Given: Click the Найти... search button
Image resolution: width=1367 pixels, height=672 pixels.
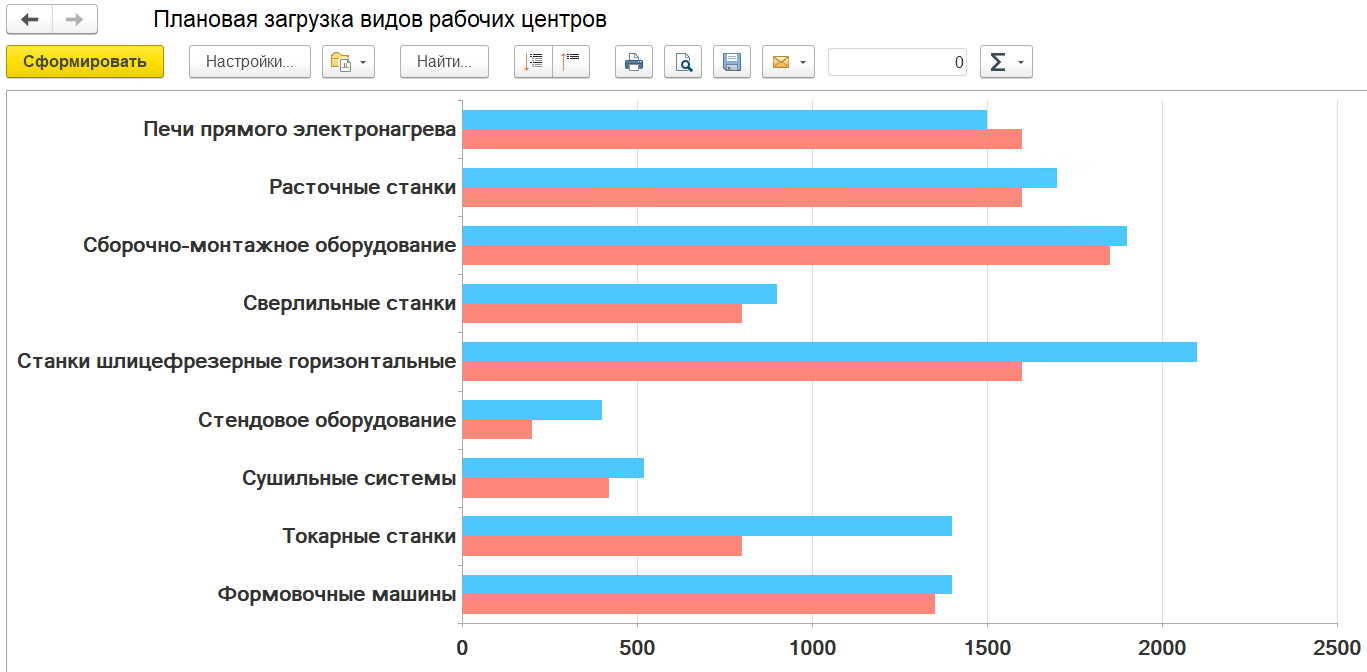Looking at the screenshot, I should click(444, 62).
